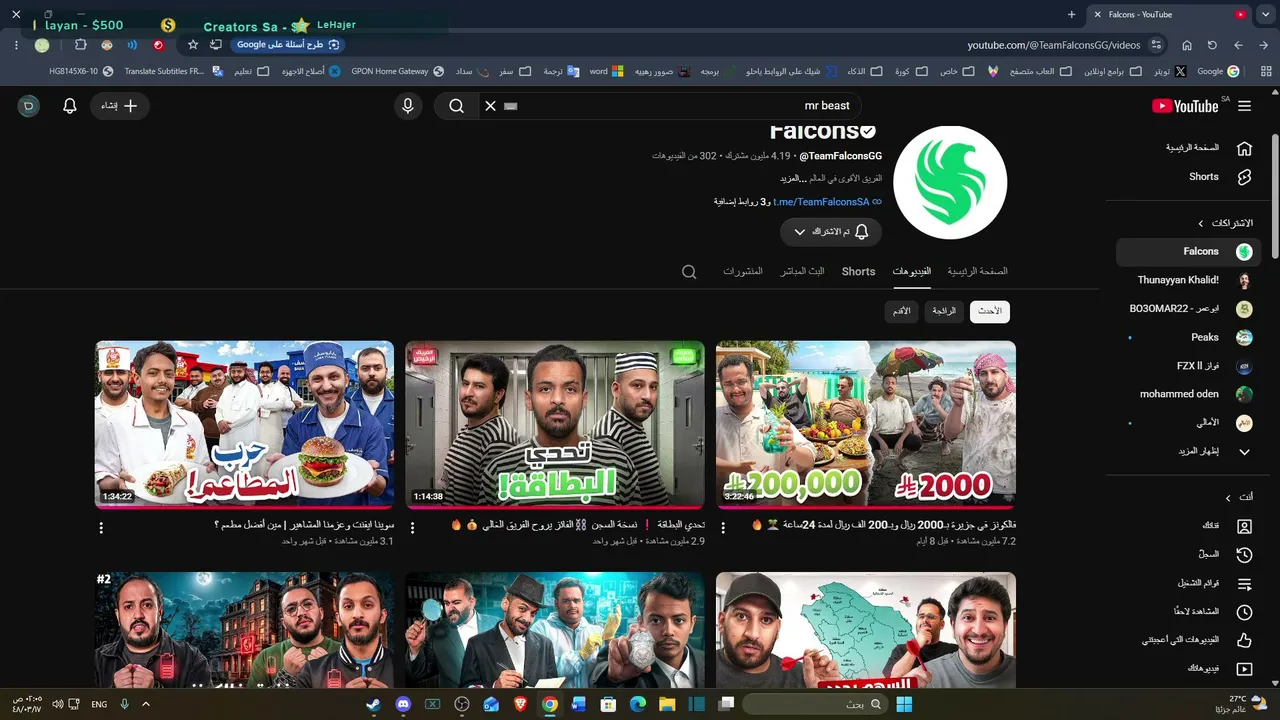The height and width of the screenshot is (720, 1280).
Task: Switch to the channel Shorts tab
Action: (858, 271)
